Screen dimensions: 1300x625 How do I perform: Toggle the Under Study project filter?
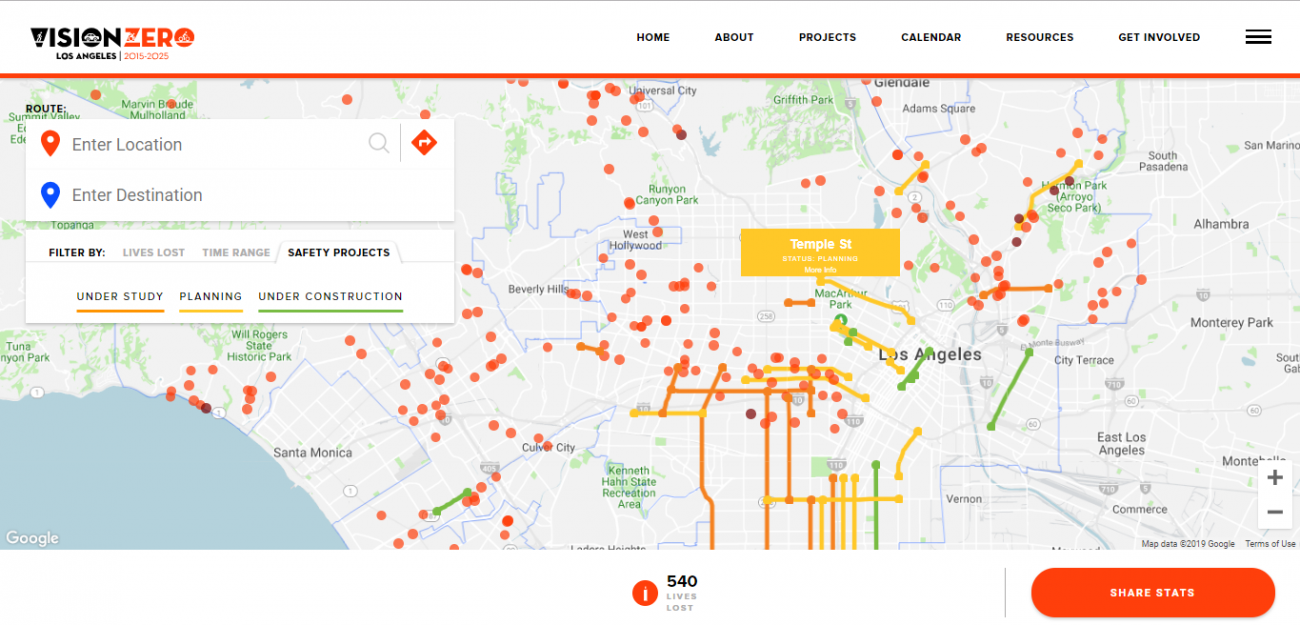click(x=120, y=297)
